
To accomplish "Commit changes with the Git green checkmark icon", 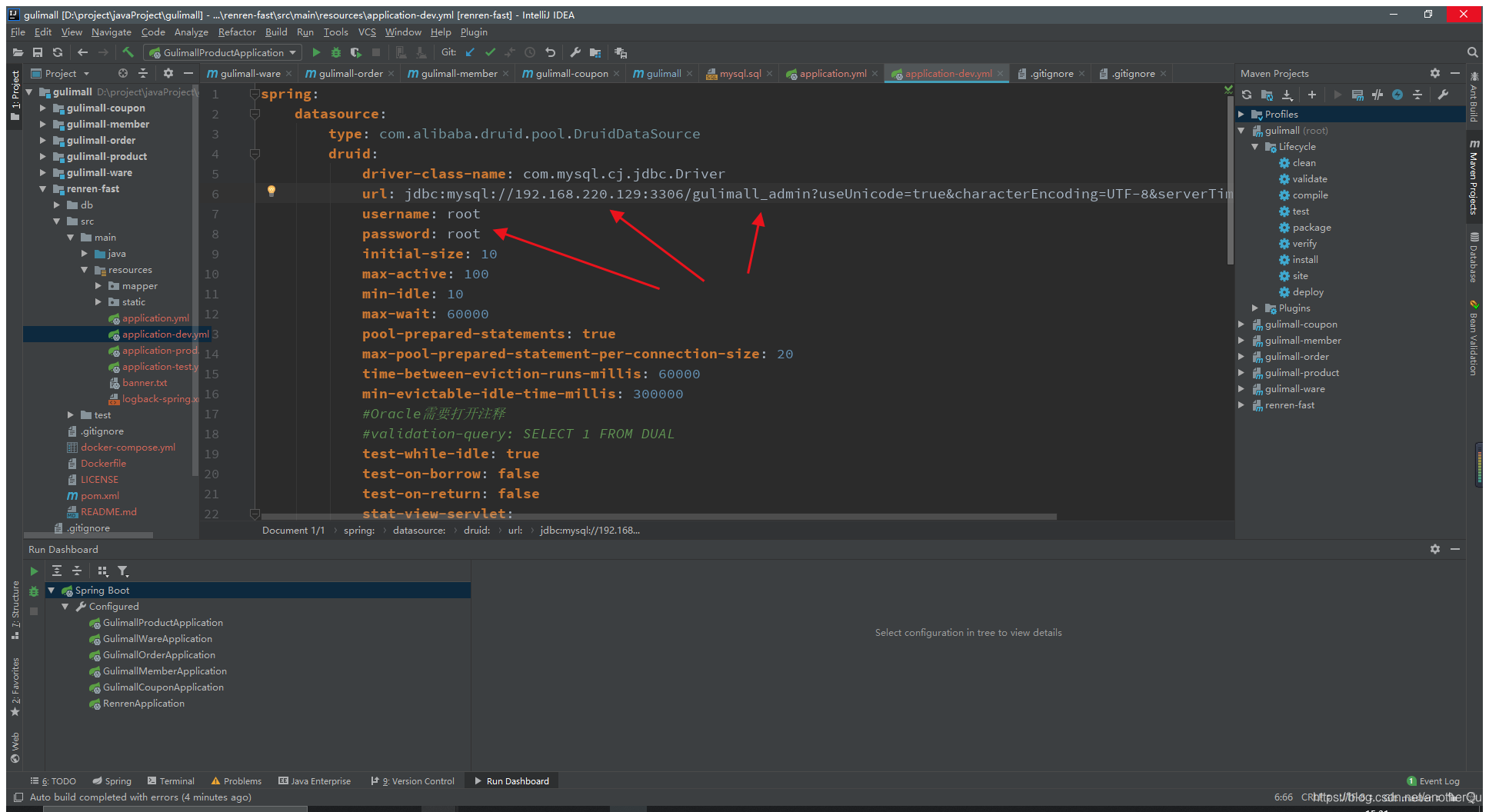I will point(490,52).
